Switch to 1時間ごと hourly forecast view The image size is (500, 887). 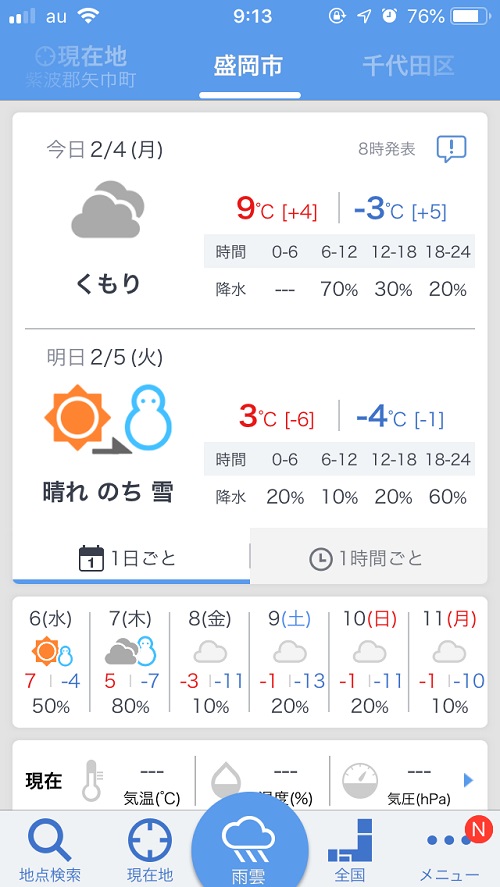(x=368, y=559)
